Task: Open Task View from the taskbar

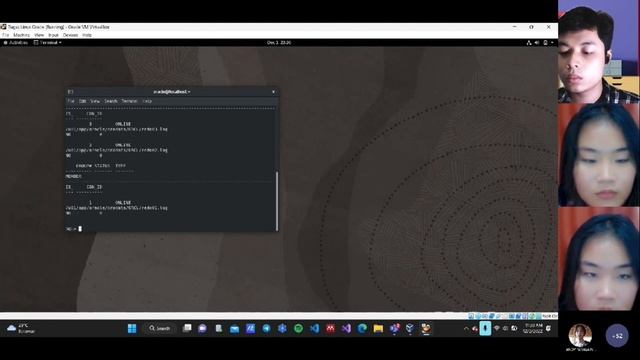Action: [187, 328]
